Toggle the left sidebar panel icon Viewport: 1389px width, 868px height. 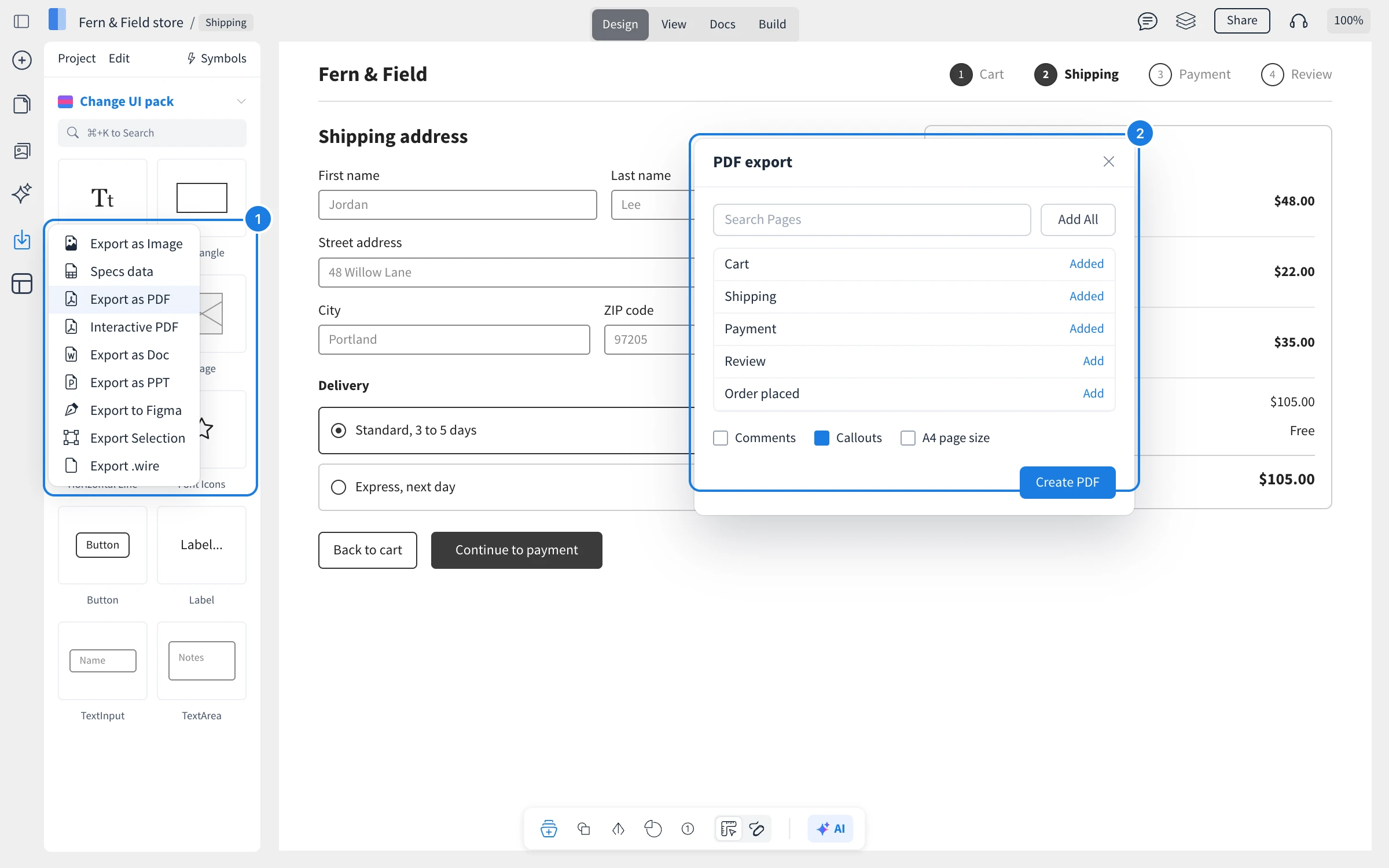point(21,22)
